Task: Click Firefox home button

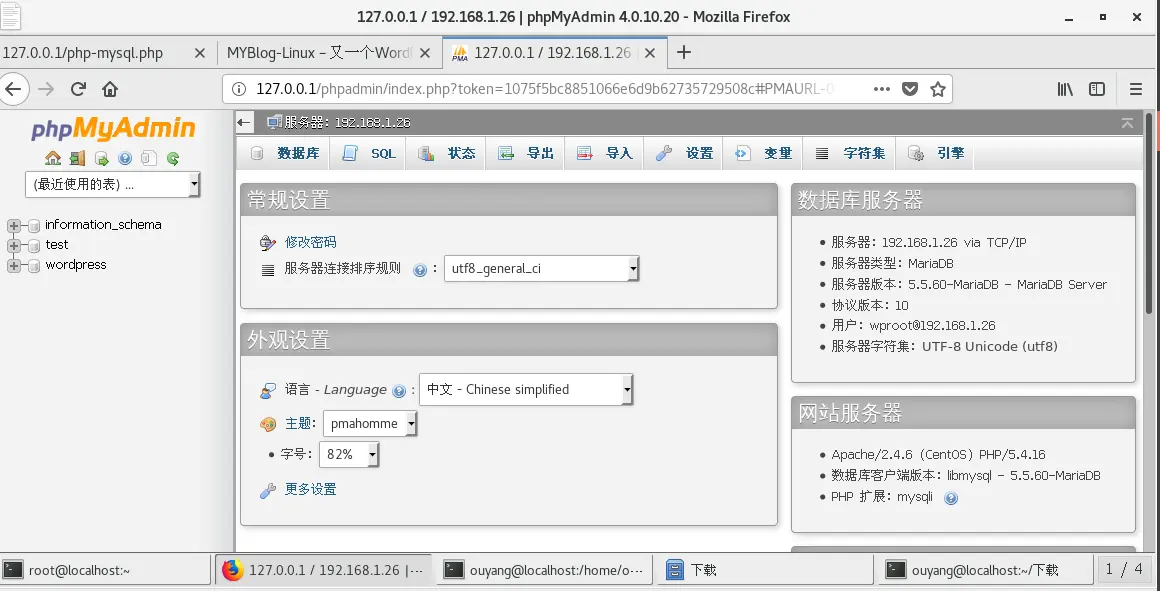Action: pos(110,90)
